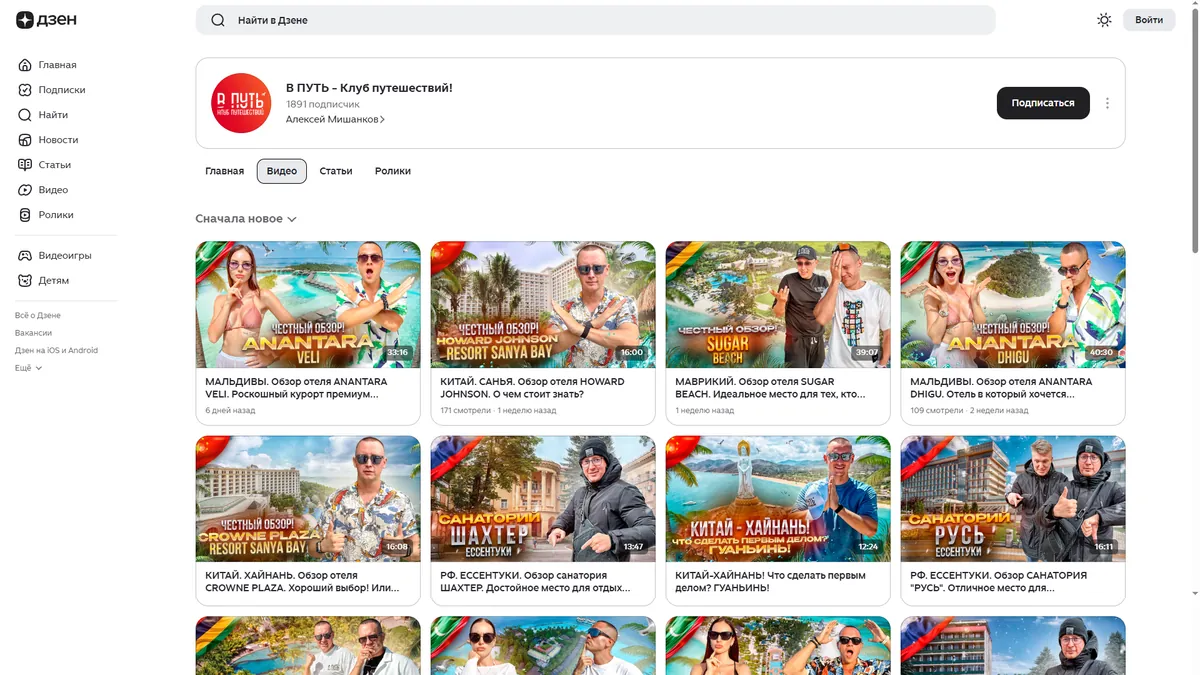Select the channel Видео tab
The width and height of the screenshot is (1200, 675).
[282, 171]
